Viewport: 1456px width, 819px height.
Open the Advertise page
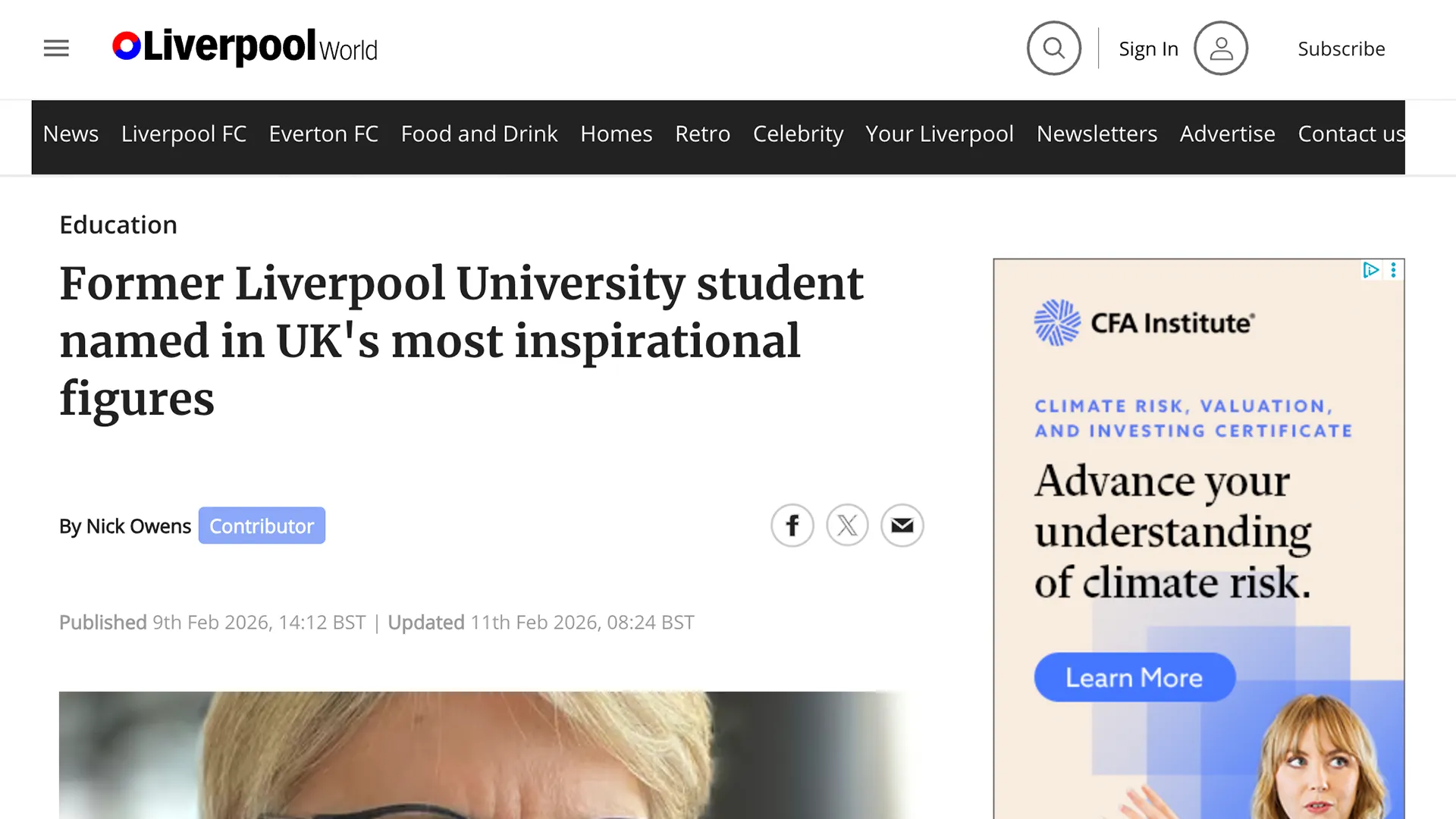1227,134
